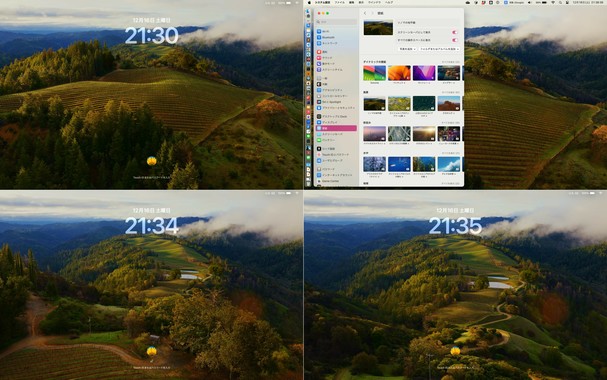Click Show All link for Dynamic Wallpapers
Viewport: 607px width, 380px height.
[451, 62]
